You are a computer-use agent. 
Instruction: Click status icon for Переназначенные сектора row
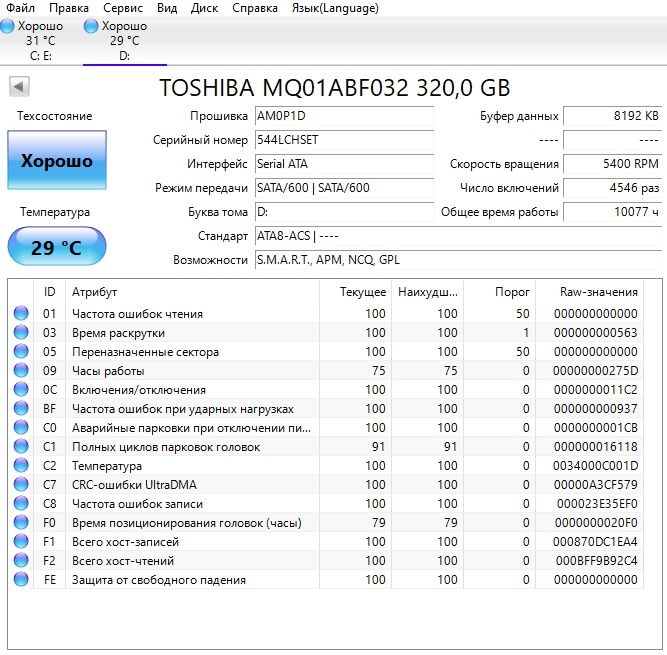(x=21, y=351)
